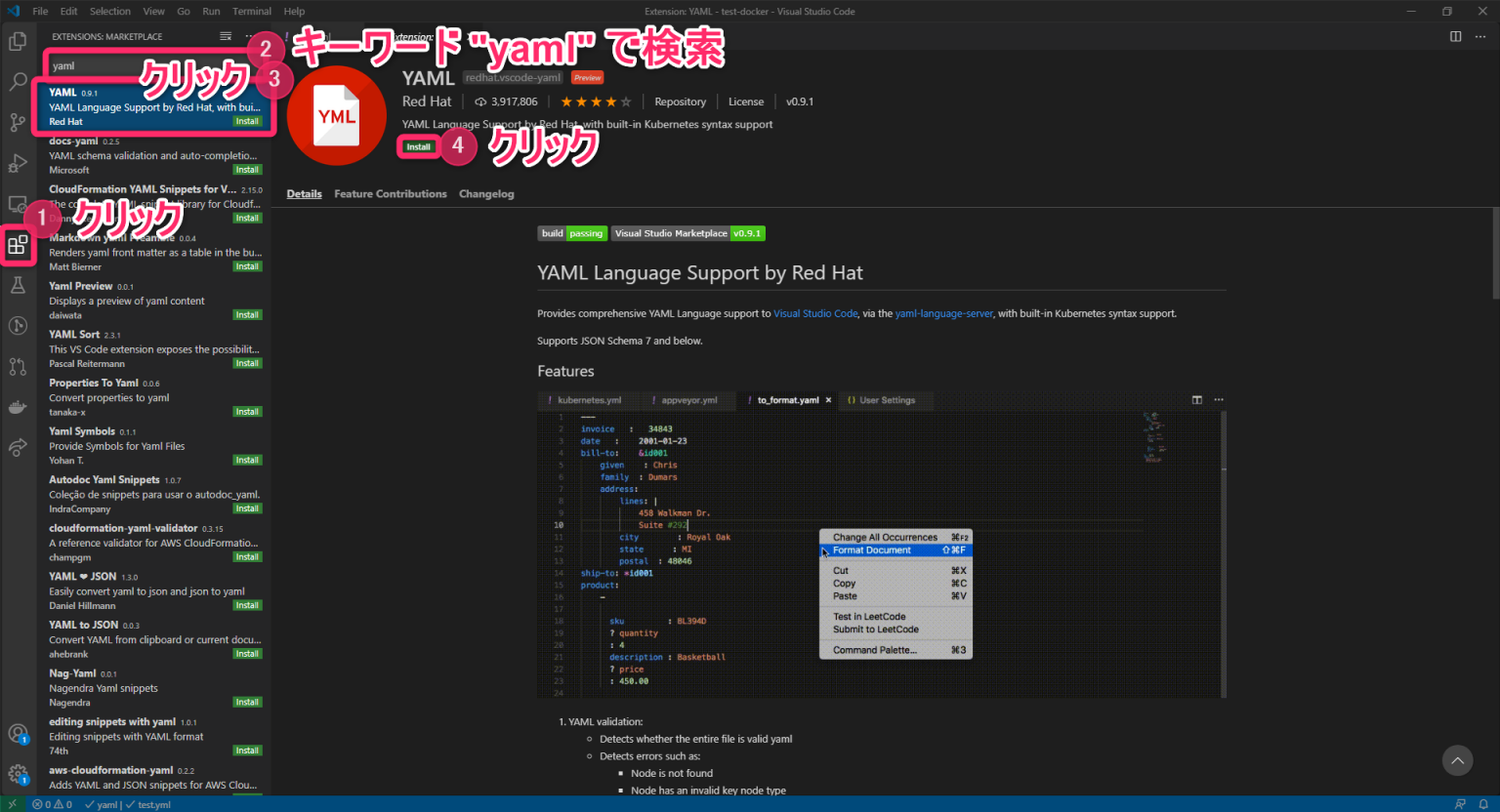
Task: Switch to the Changelog tab
Action: click(486, 193)
